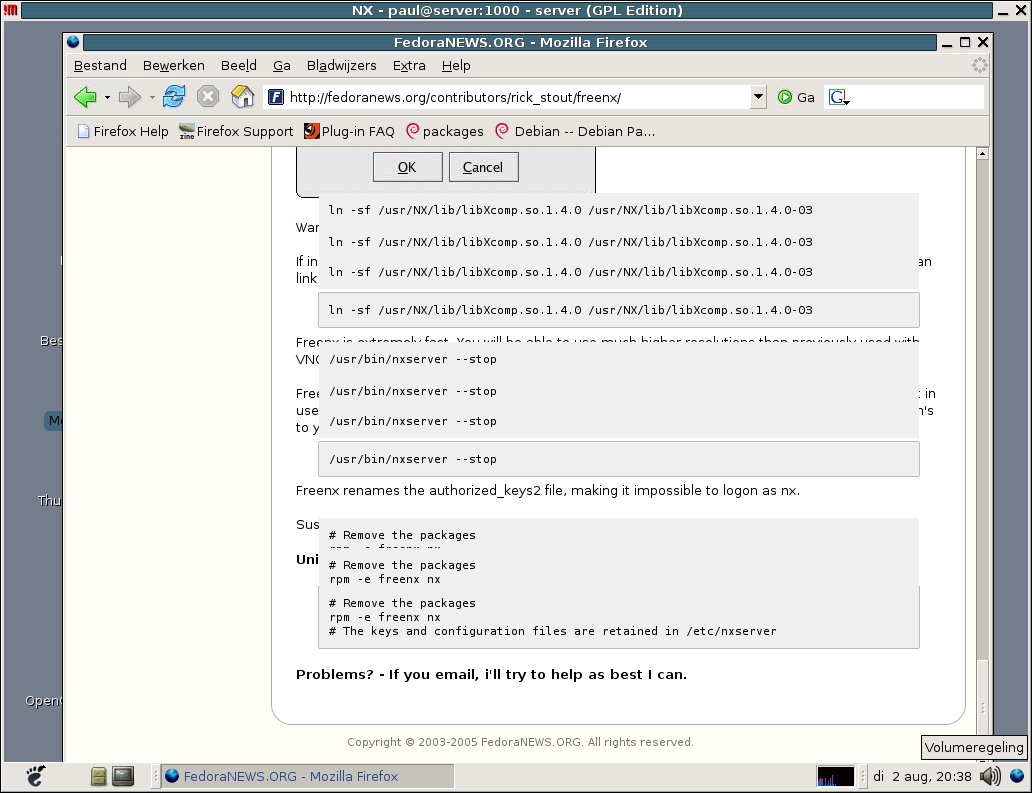Open the Debian -- Debian Pa... bookmark

point(575,132)
